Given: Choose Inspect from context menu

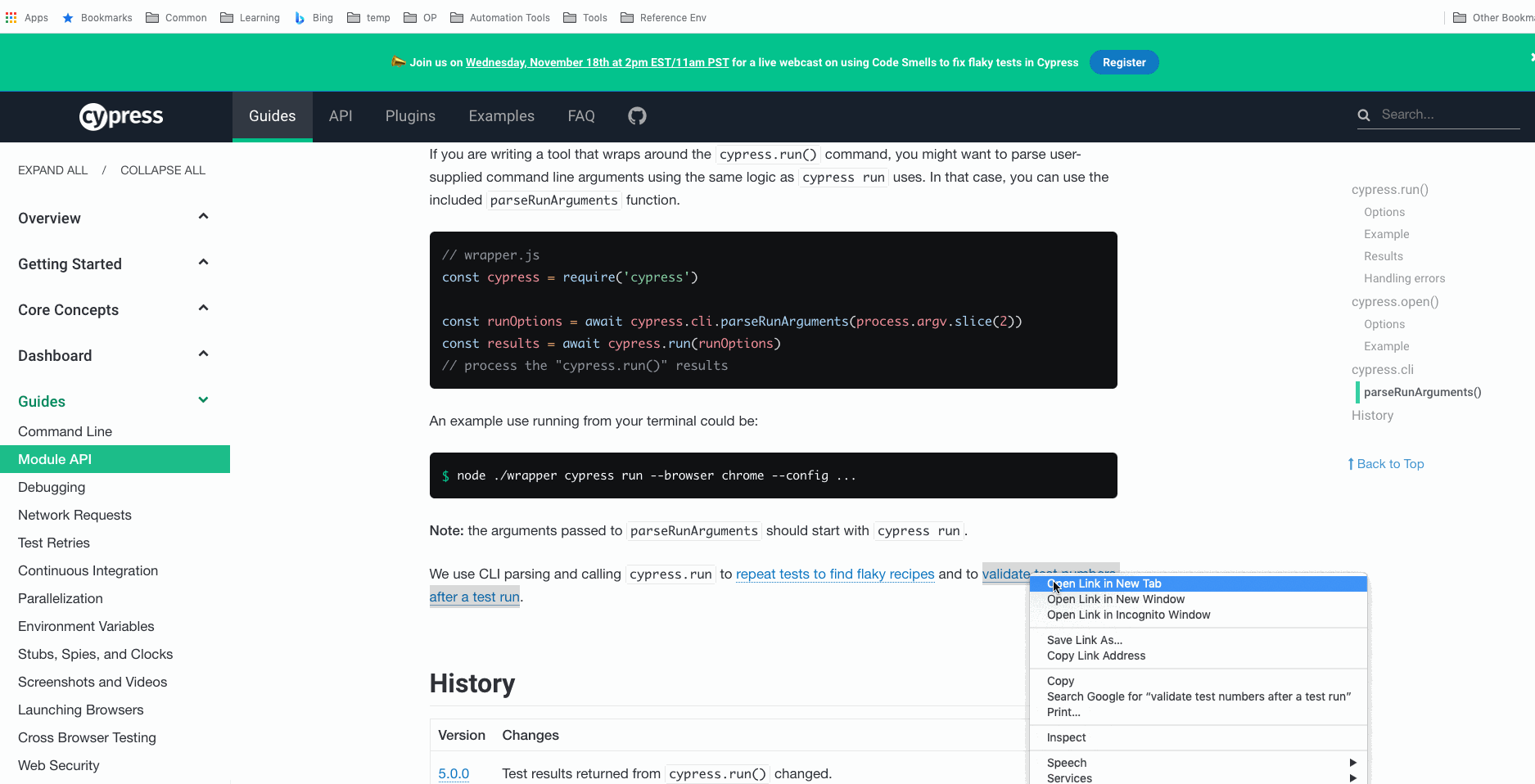Looking at the screenshot, I should (x=1198, y=737).
